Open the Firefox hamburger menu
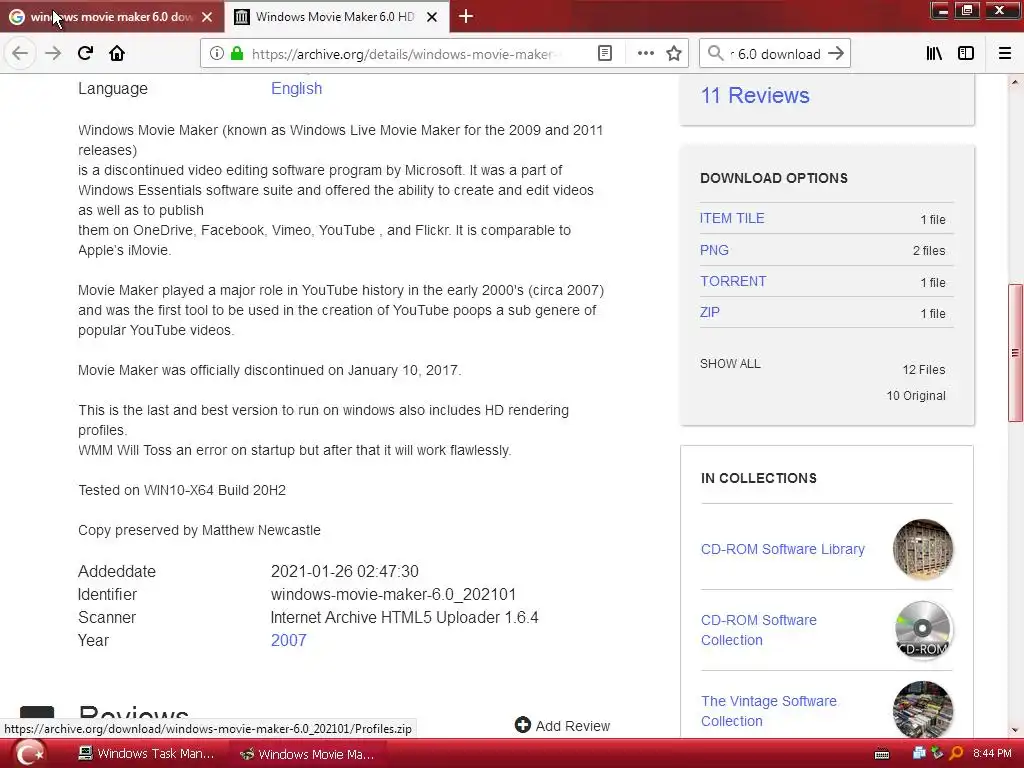This screenshot has height=768, width=1024. coord(1005,54)
